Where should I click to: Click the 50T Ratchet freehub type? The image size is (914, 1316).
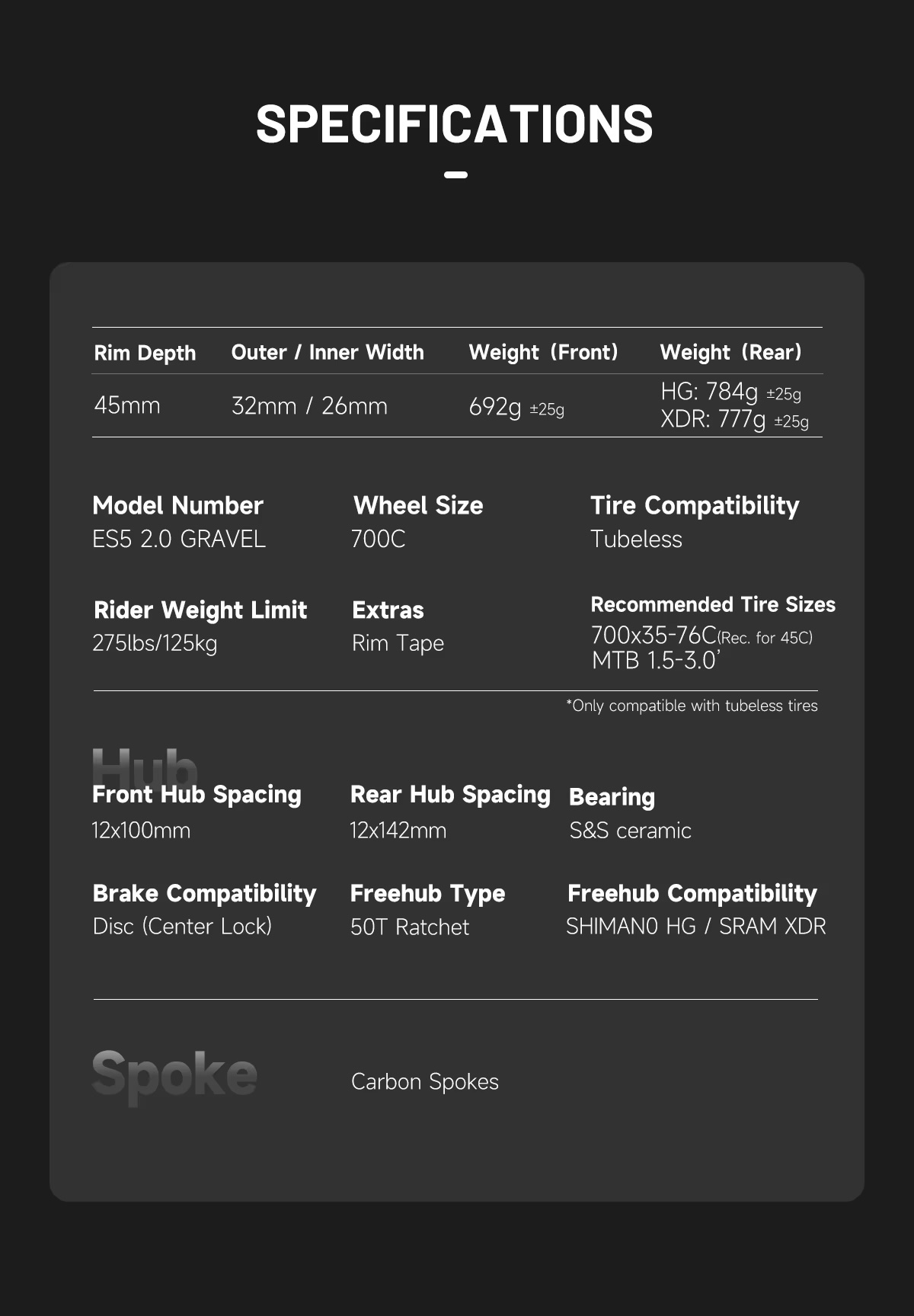(x=410, y=927)
